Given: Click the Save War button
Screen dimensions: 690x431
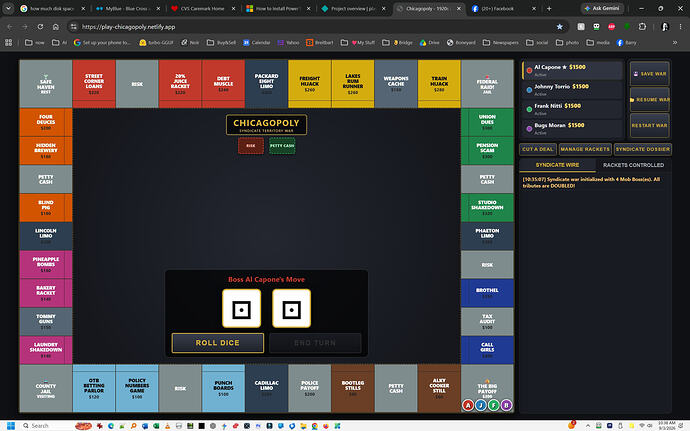Looking at the screenshot, I should 650,74.
